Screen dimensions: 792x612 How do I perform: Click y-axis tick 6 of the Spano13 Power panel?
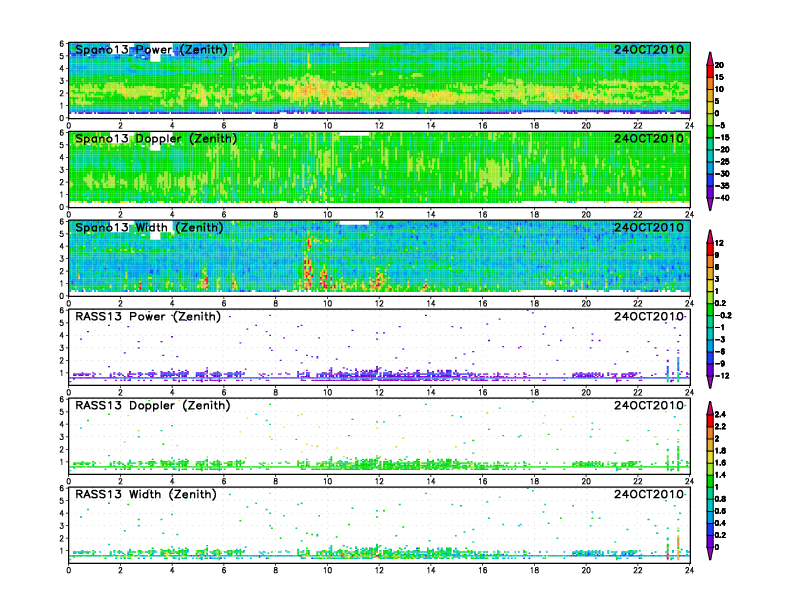pos(62,44)
